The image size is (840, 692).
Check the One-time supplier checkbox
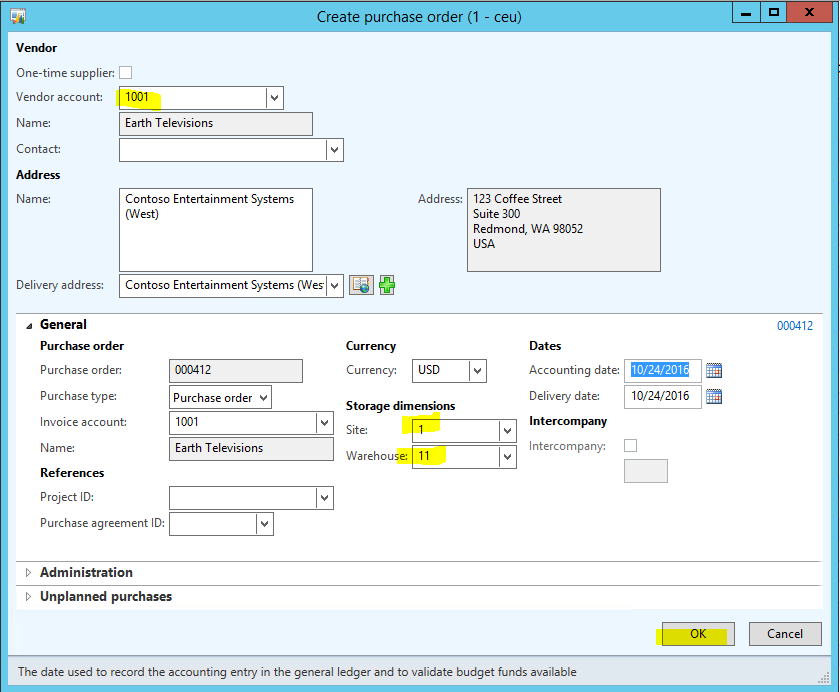pyautogui.click(x=125, y=73)
